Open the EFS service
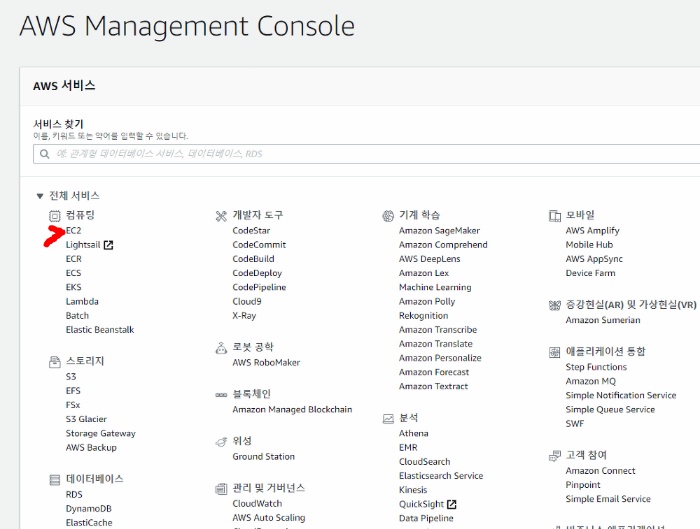Image resolution: width=700 pixels, height=529 pixels. pos(73,391)
